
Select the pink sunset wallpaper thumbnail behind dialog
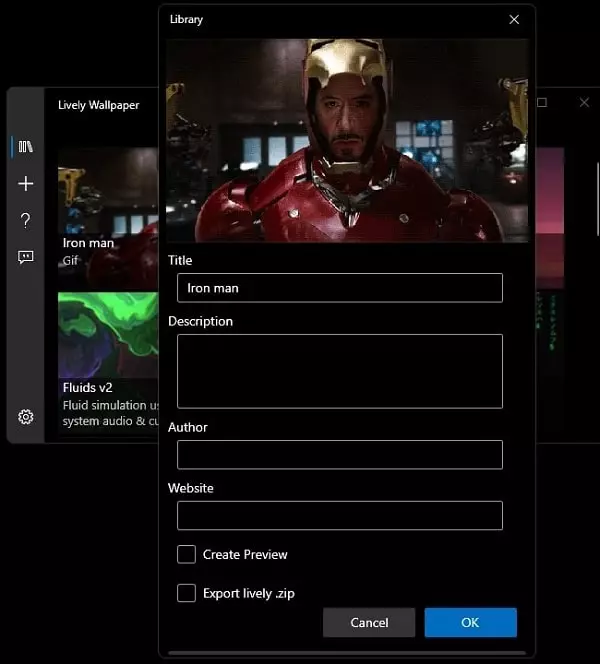[550, 218]
